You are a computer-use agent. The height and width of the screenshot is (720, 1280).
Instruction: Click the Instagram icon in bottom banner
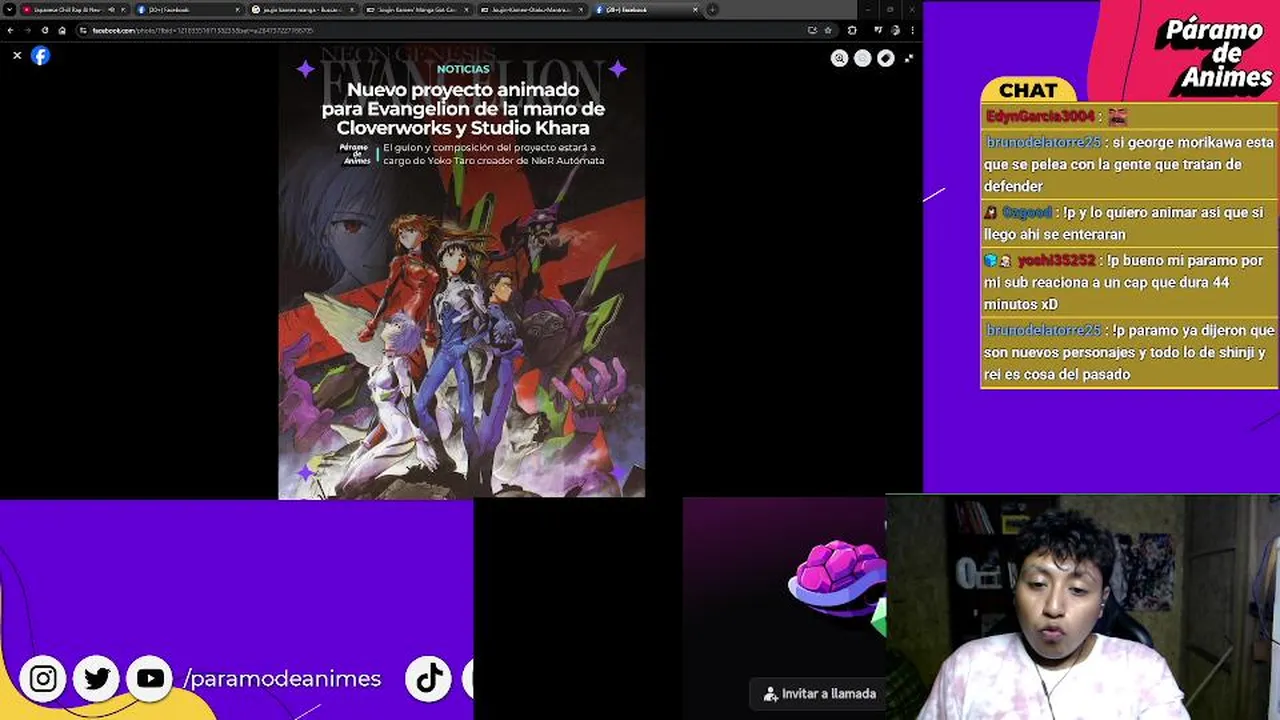coord(43,679)
